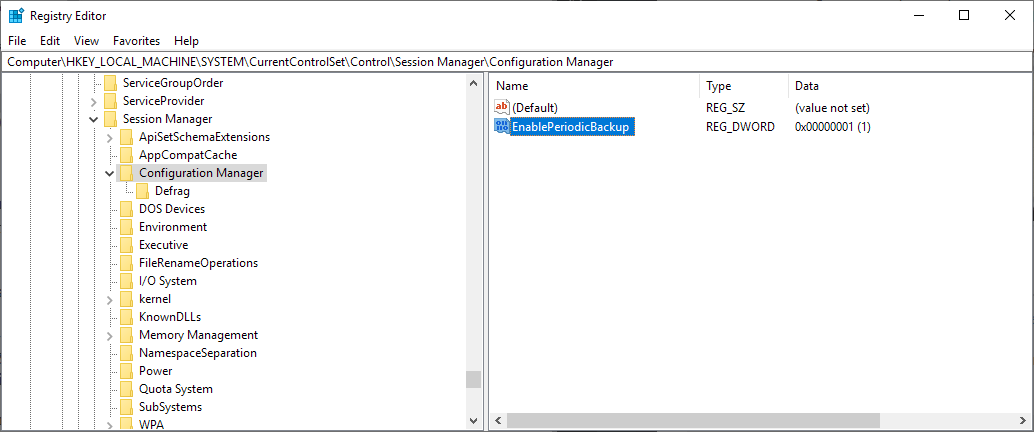The width and height of the screenshot is (1034, 432).
Task: Click the values pane scroll left arrow
Action: tap(498, 421)
